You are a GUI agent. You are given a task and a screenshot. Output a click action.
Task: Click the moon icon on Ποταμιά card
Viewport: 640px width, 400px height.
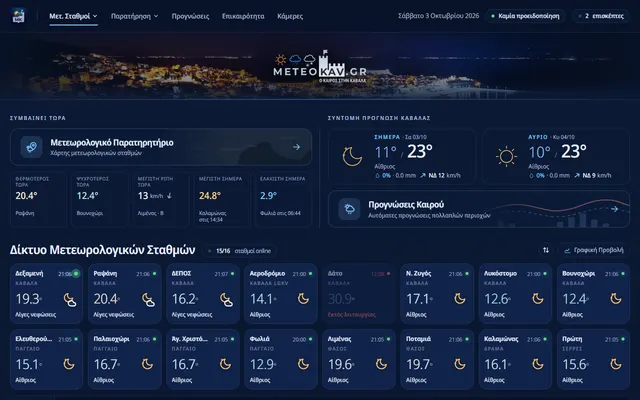(x=460, y=364)
